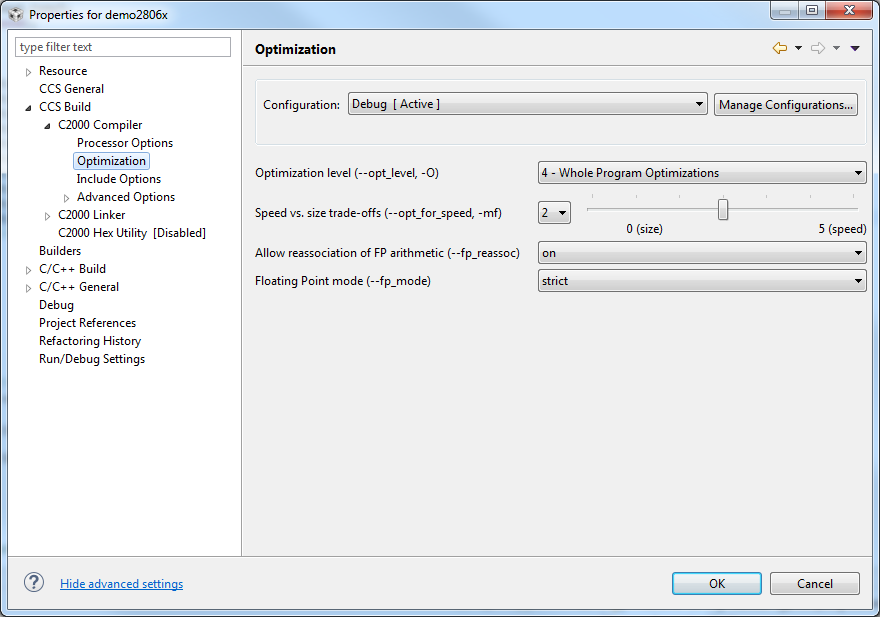Screen dimensions: 880x617
Task: Select Refactoring History tree item
Action: click(x=90, y=341)
